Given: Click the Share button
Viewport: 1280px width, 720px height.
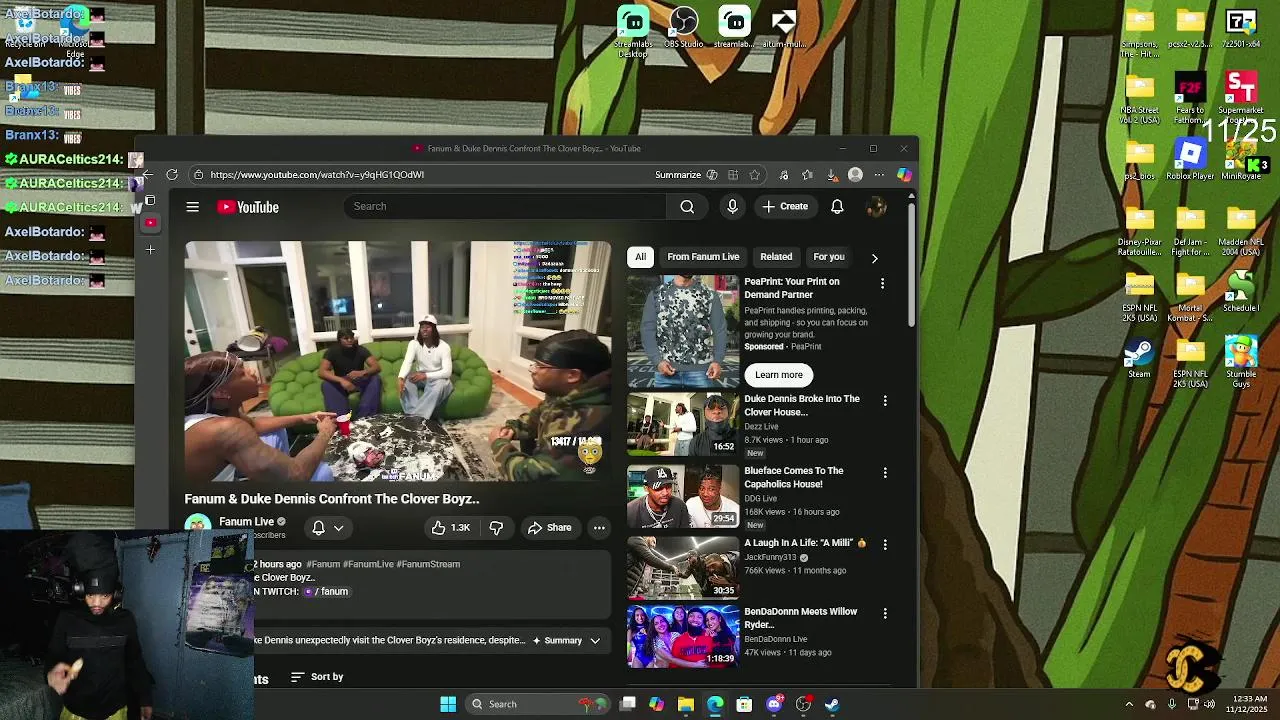Looking at the screenshot, I should point(549,527).
